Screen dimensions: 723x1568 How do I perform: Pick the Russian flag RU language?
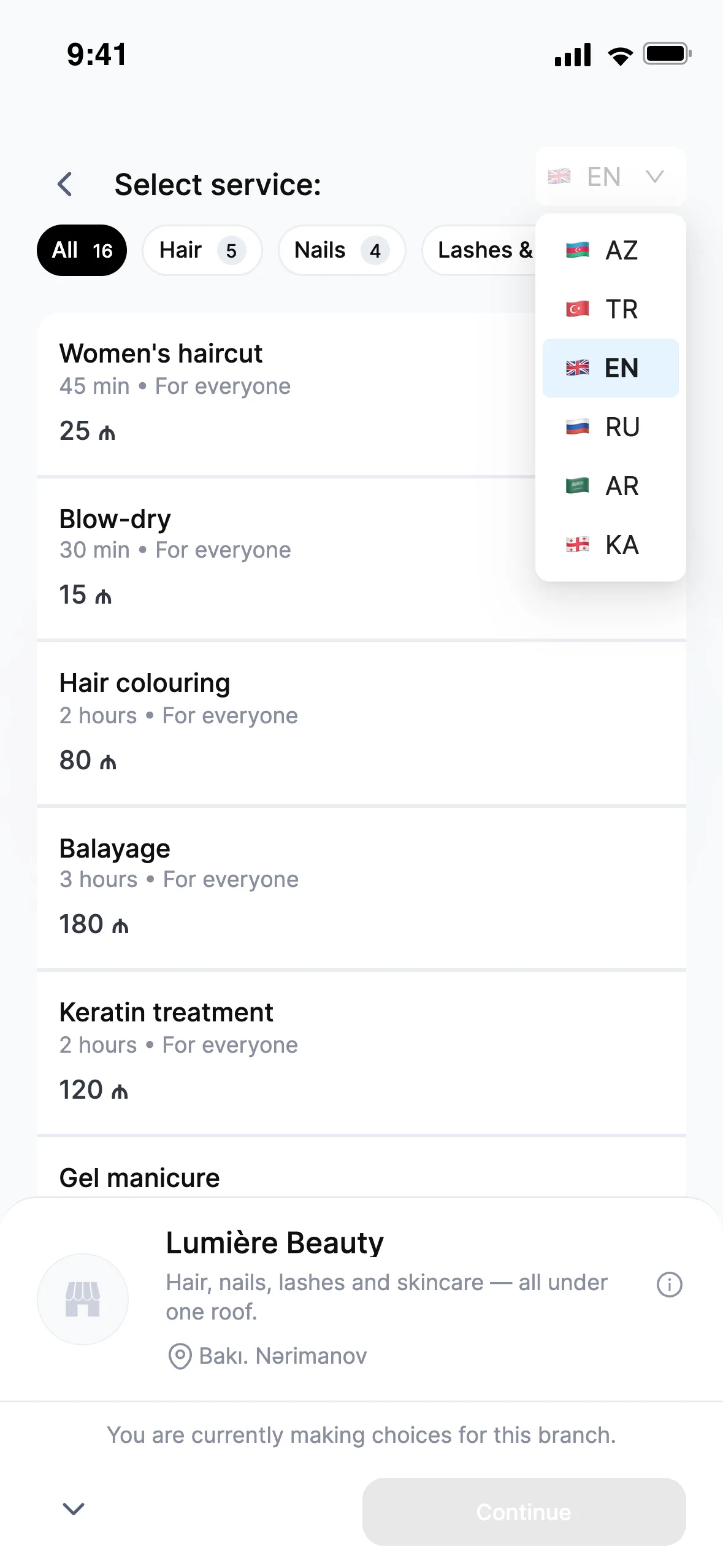tap(610, 427)
